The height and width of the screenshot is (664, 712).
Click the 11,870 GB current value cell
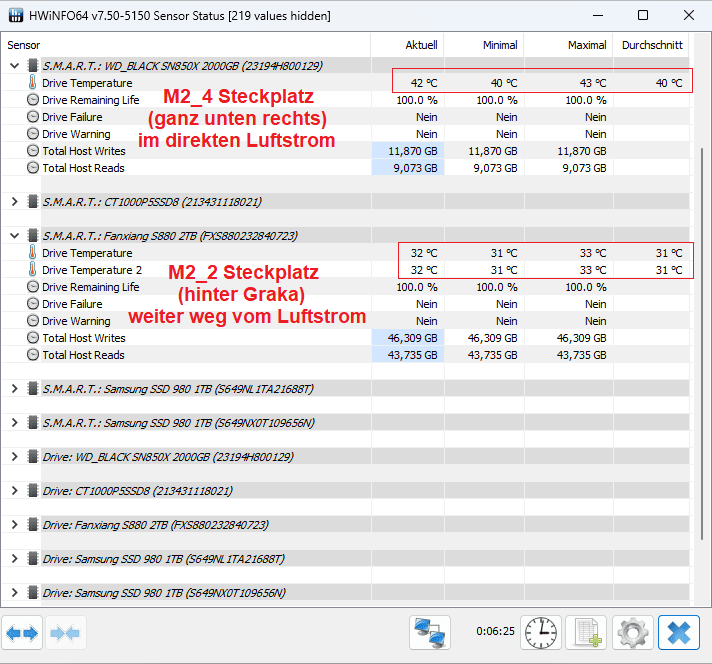click(x=408, y=151)
